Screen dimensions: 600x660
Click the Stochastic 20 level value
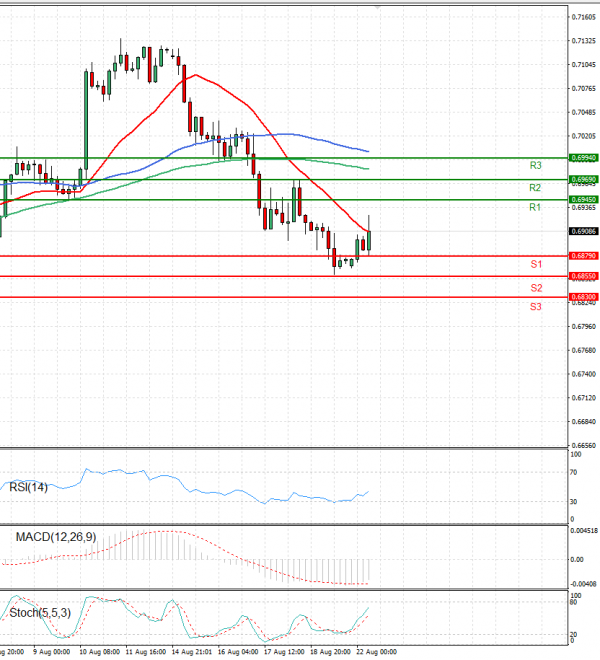pyautogui.click(x=573, y=634)
